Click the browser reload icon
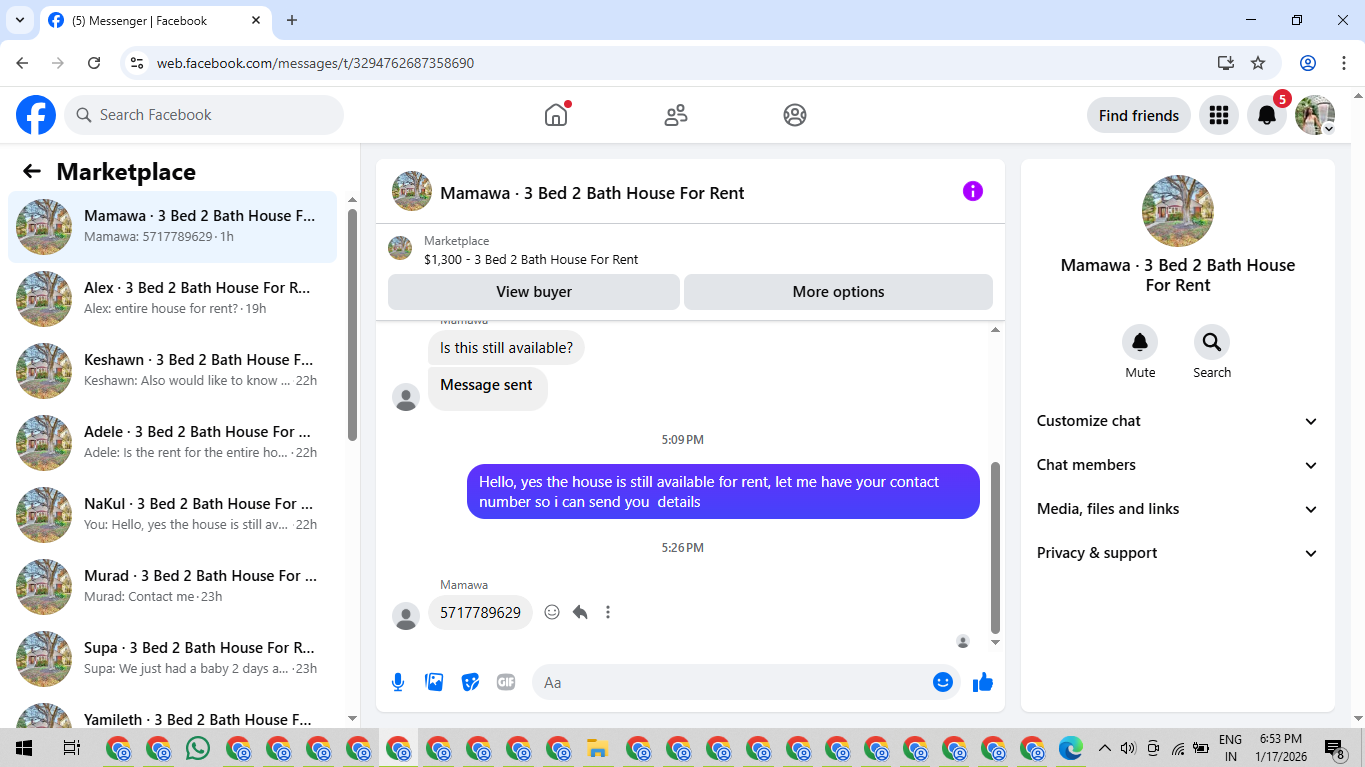Screen dimensions: 1365x767 pyautogui.click(x=94, y=63)
